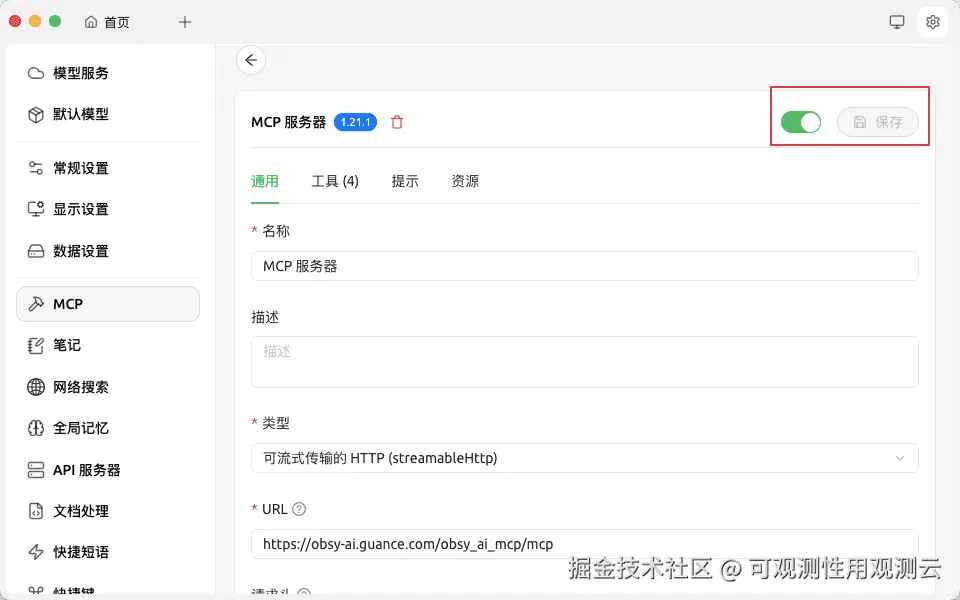Open API 服务器 settings
Viewport: 960px width, 600px height.
click(x=108, y=470)
